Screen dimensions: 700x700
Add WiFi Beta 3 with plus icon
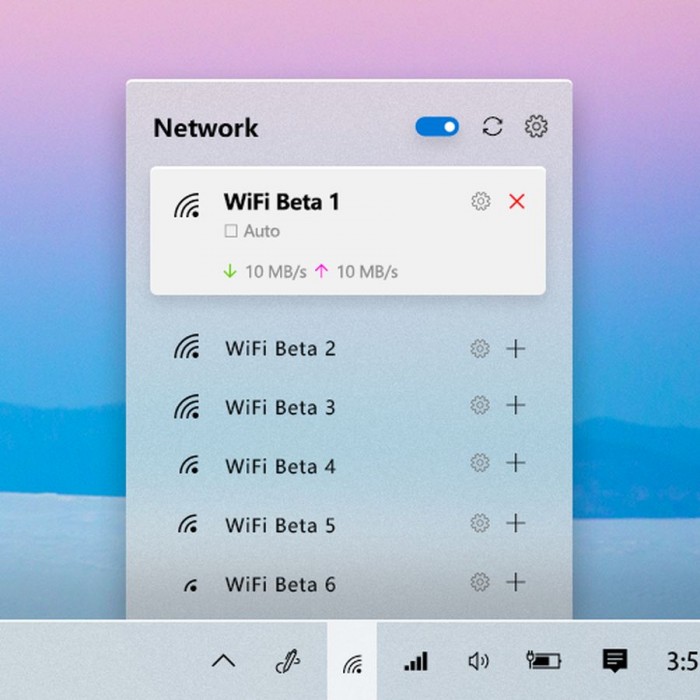point(516,406)
